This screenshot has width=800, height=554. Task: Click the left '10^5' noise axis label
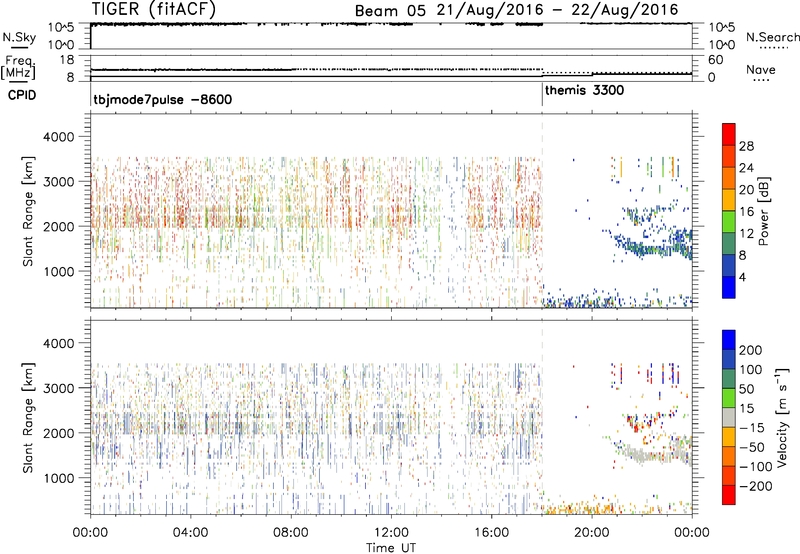(x=61, y=27)
